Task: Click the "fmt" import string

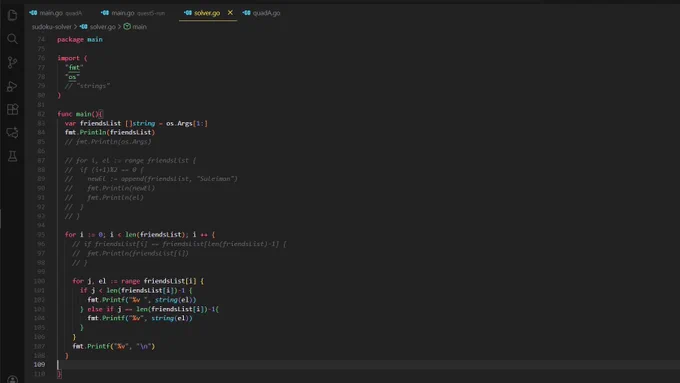Action: click(74, 68)
